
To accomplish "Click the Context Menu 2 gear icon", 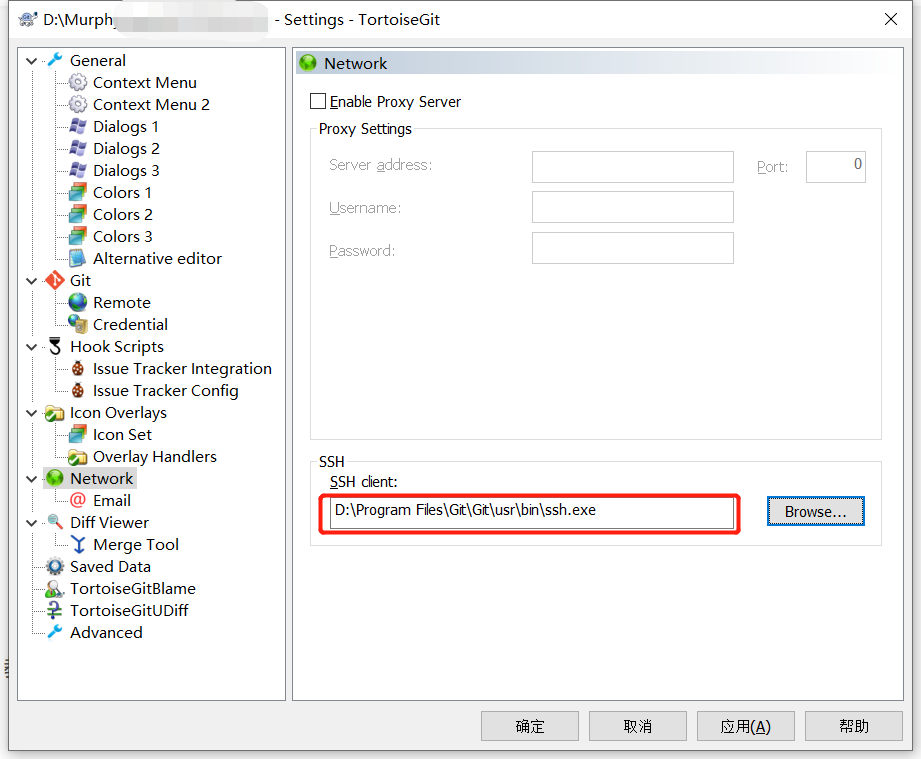I will click(x=78, y=105).
